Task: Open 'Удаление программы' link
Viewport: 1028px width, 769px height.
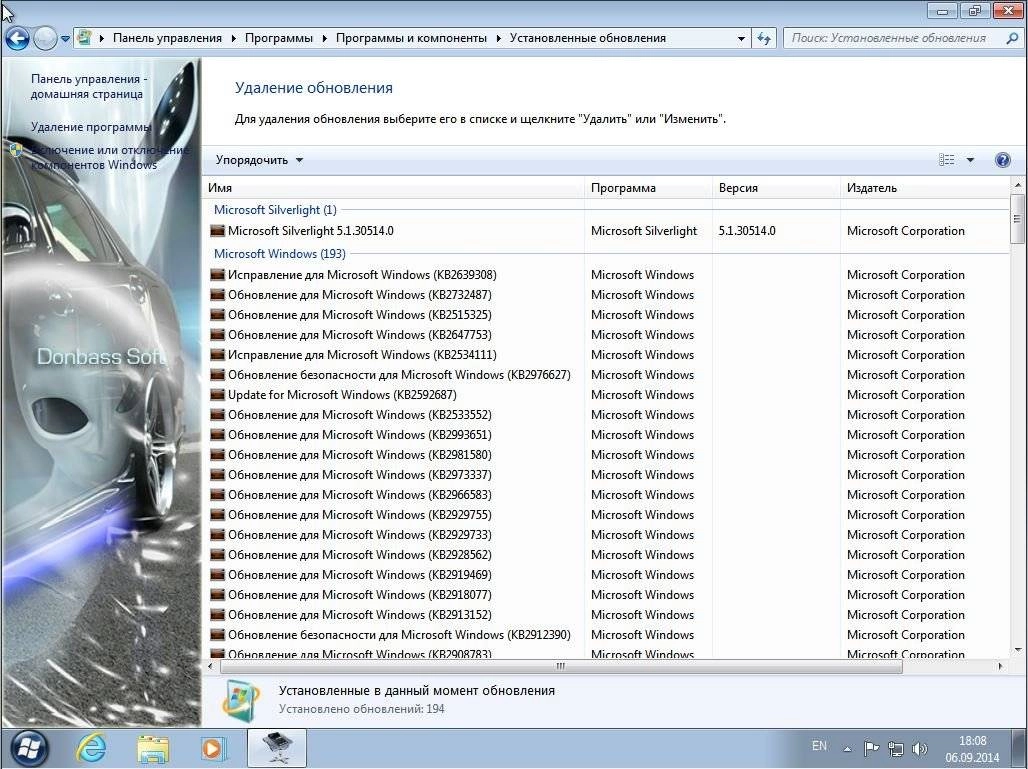Action: tap(90, 127)
